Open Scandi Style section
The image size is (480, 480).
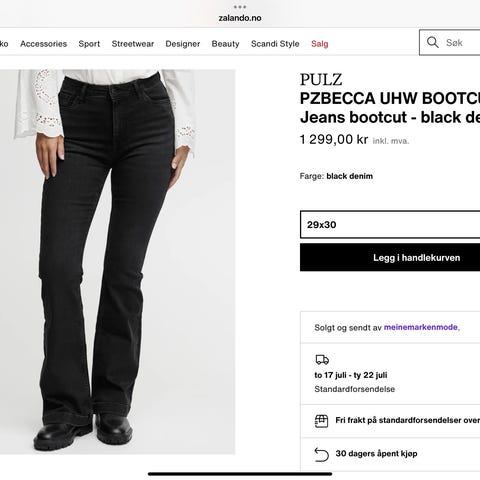(275, 44)
